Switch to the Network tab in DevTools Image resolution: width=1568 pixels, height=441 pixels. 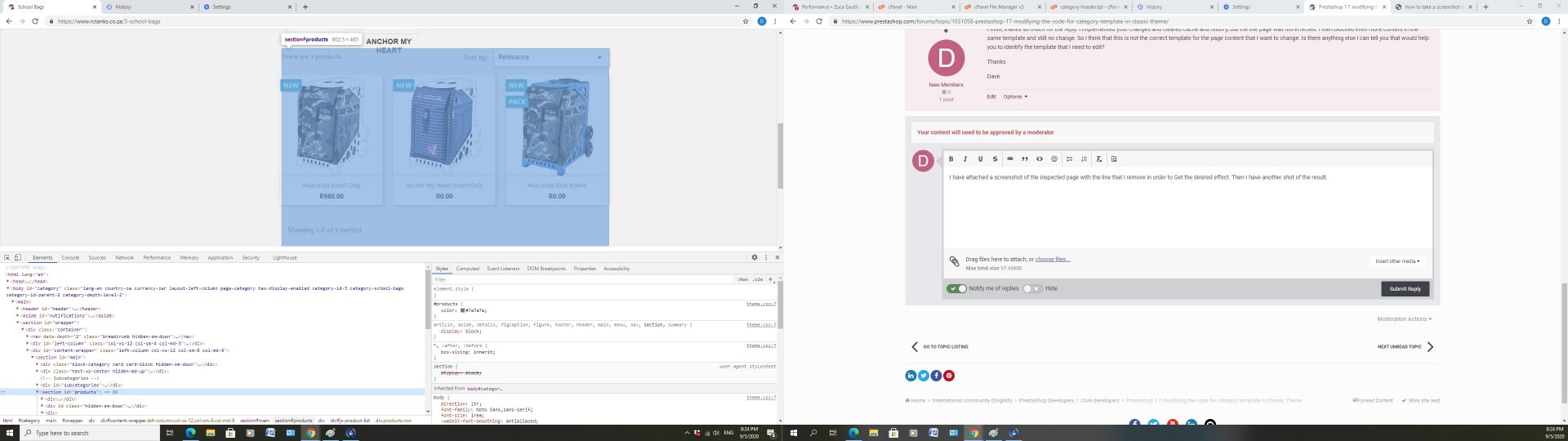pos(124,257)
